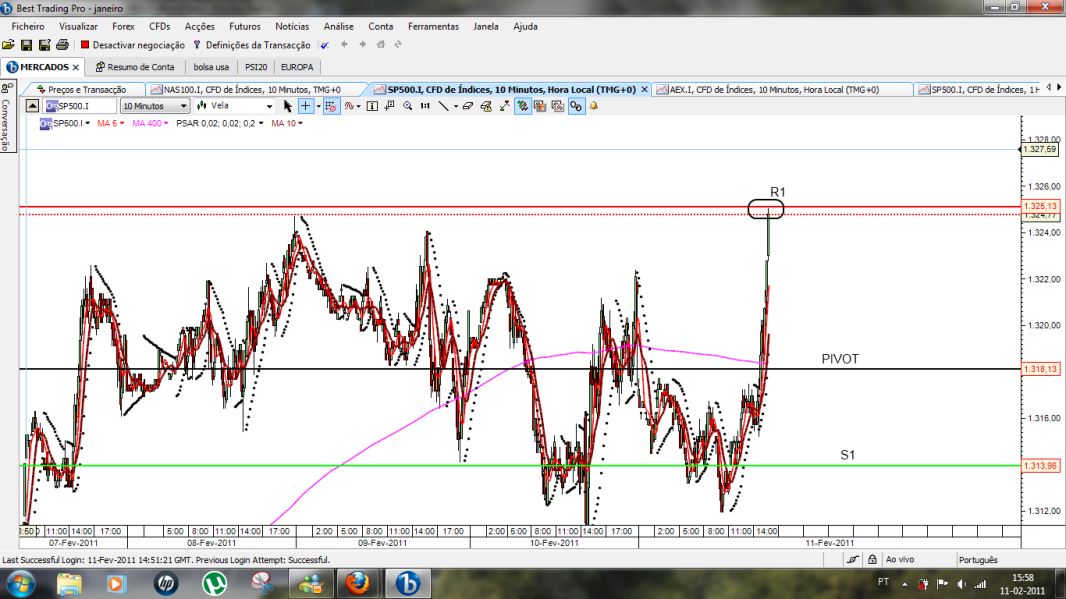Click the link charts chain icon
The height and width of the screenshot is (599, 1066).
576,106
